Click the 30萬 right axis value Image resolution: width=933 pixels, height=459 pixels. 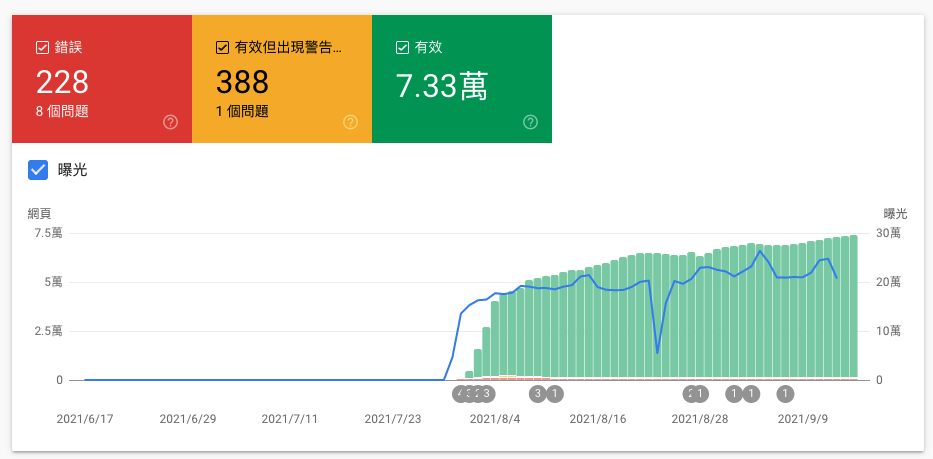point(887,233)
